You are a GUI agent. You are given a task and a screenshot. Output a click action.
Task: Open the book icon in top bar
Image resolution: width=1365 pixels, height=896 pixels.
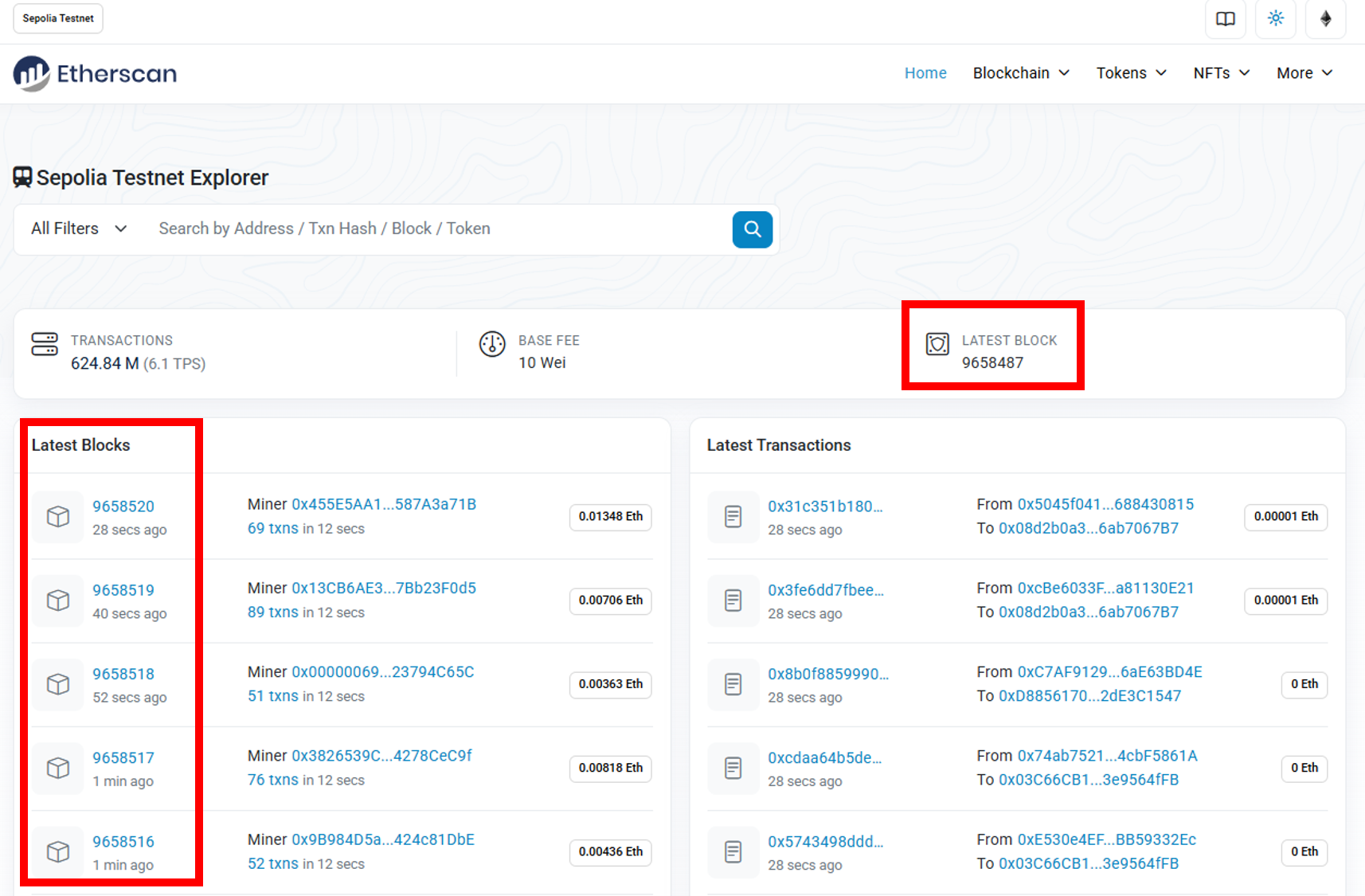[1225, 18]
